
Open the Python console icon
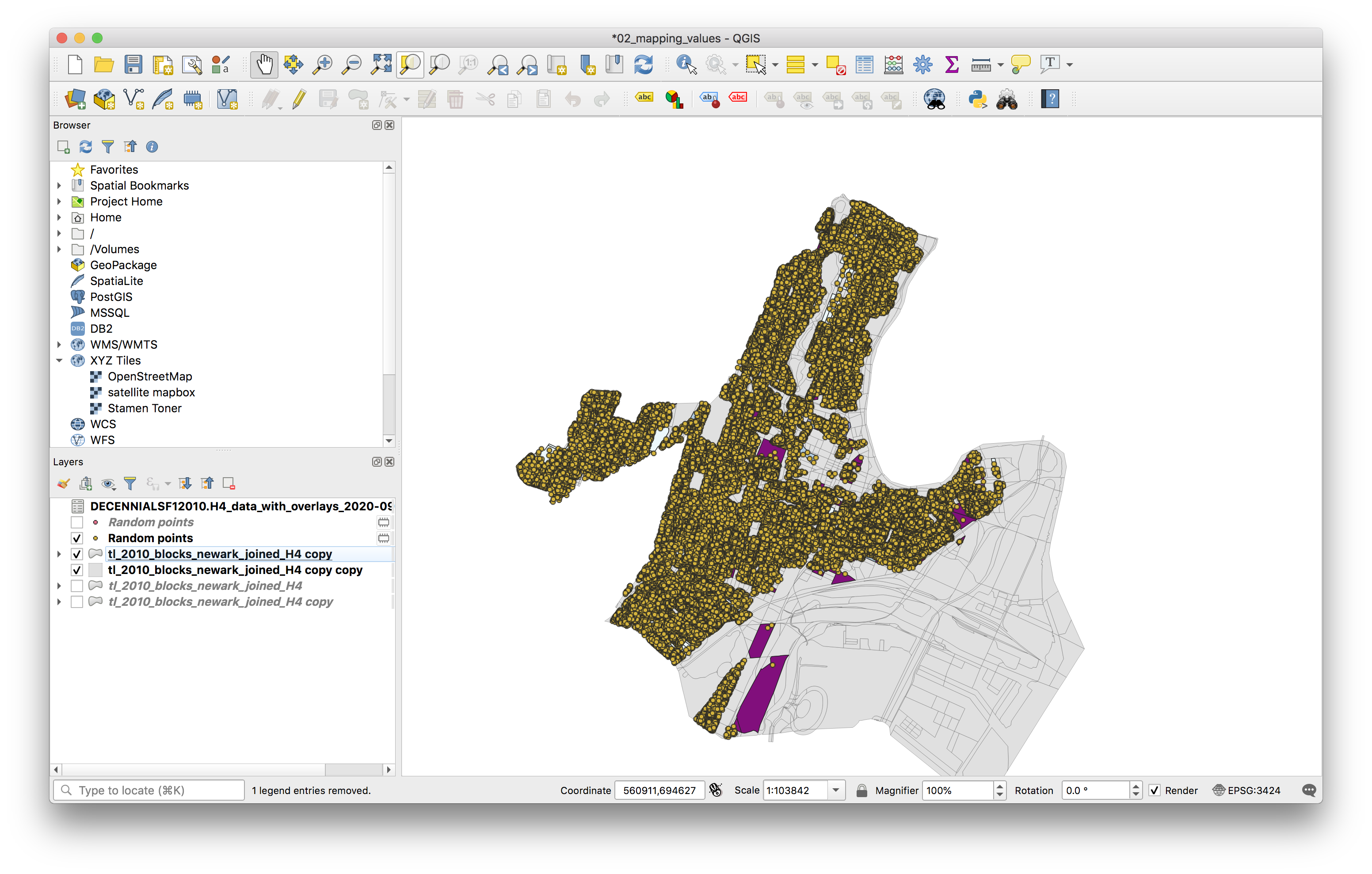(977, 99)
